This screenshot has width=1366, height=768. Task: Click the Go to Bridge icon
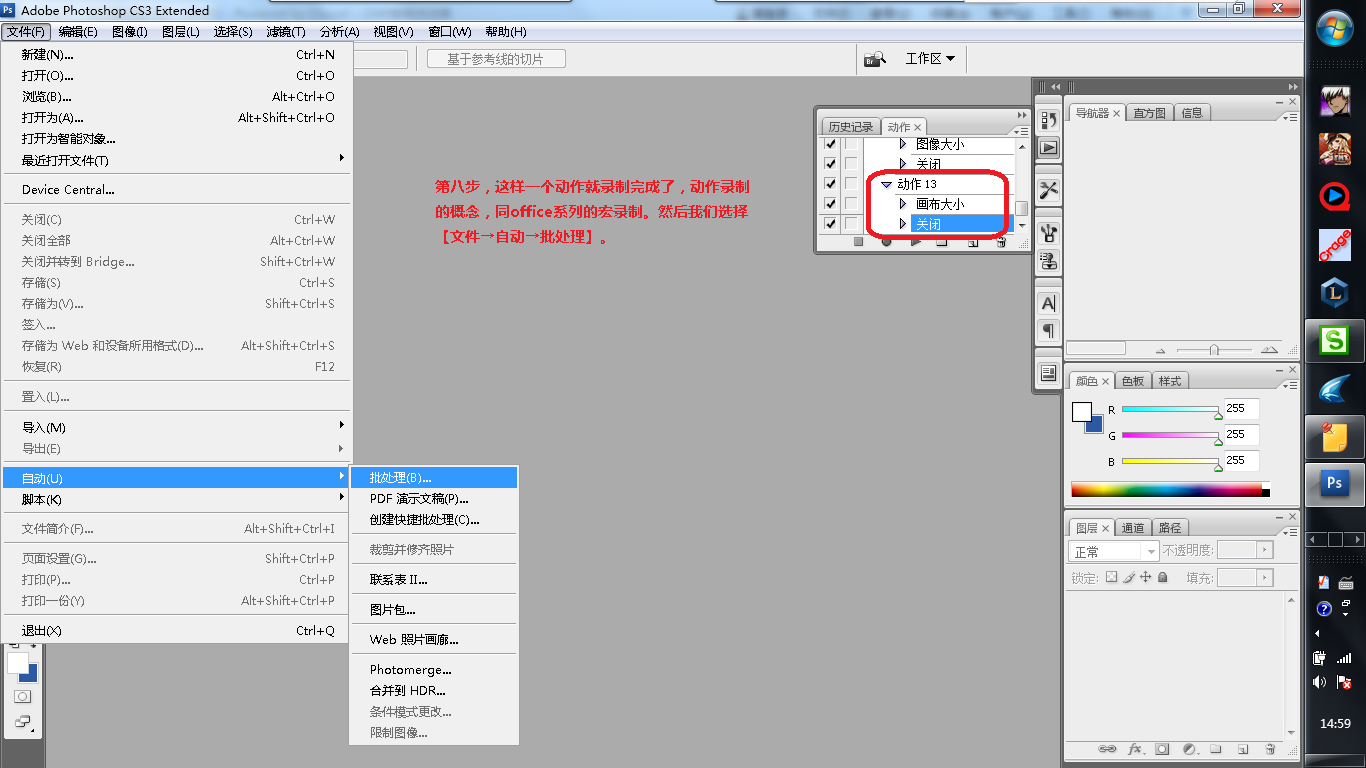pos(875,59)
